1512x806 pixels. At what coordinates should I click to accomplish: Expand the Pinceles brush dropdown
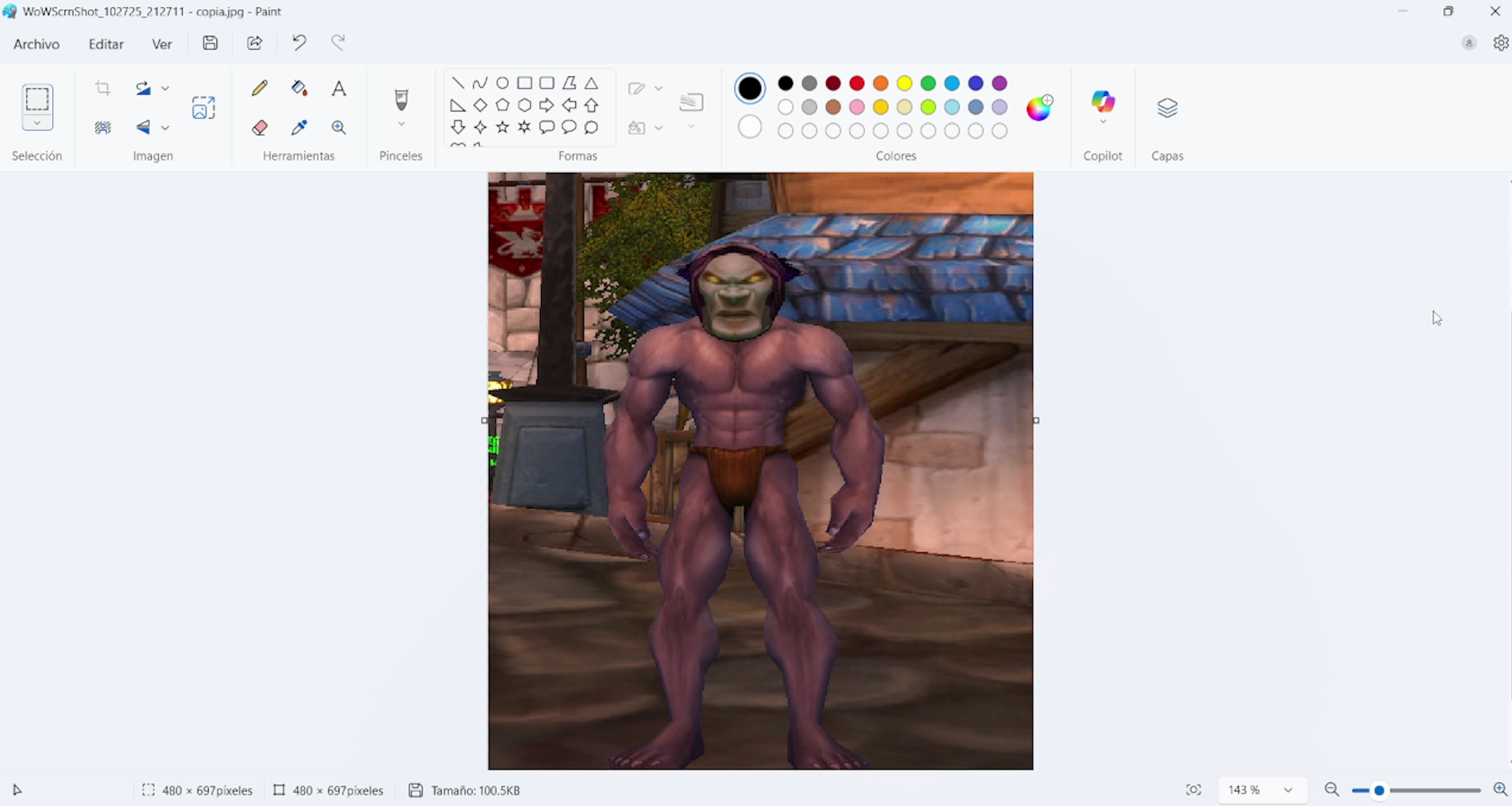click(x=402, y=124)
